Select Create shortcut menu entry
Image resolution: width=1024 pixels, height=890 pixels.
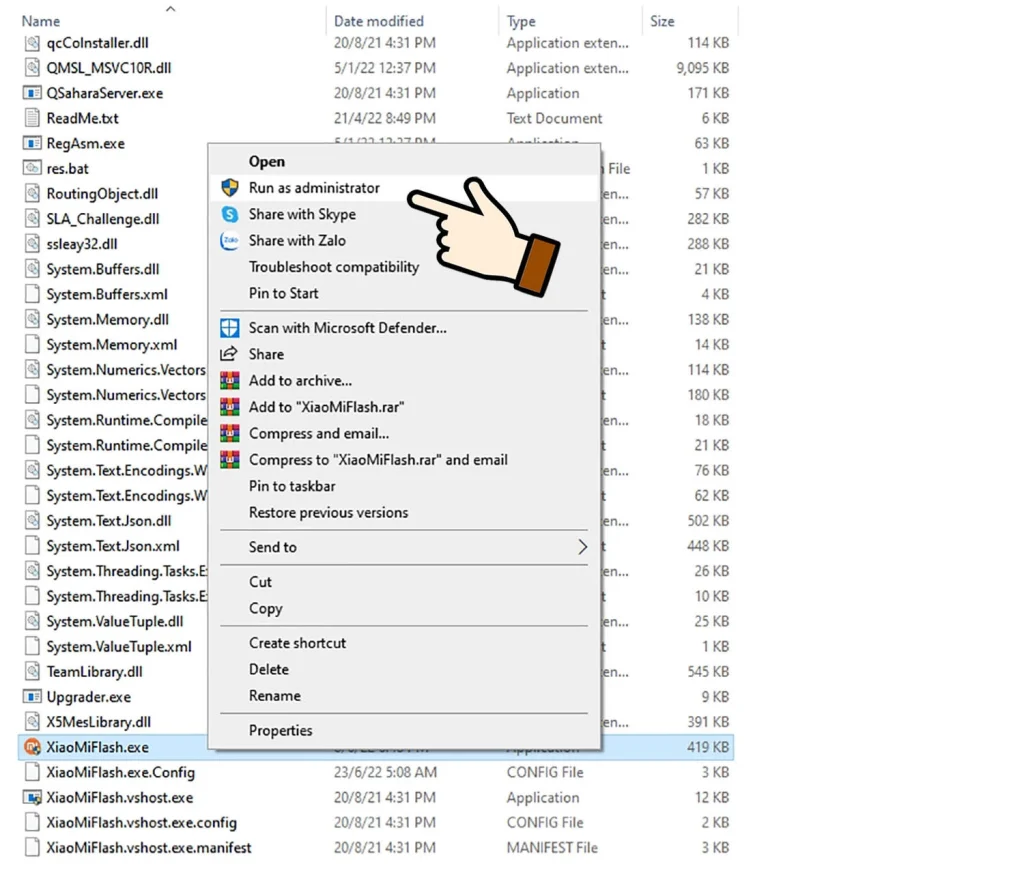coord(297,643)
